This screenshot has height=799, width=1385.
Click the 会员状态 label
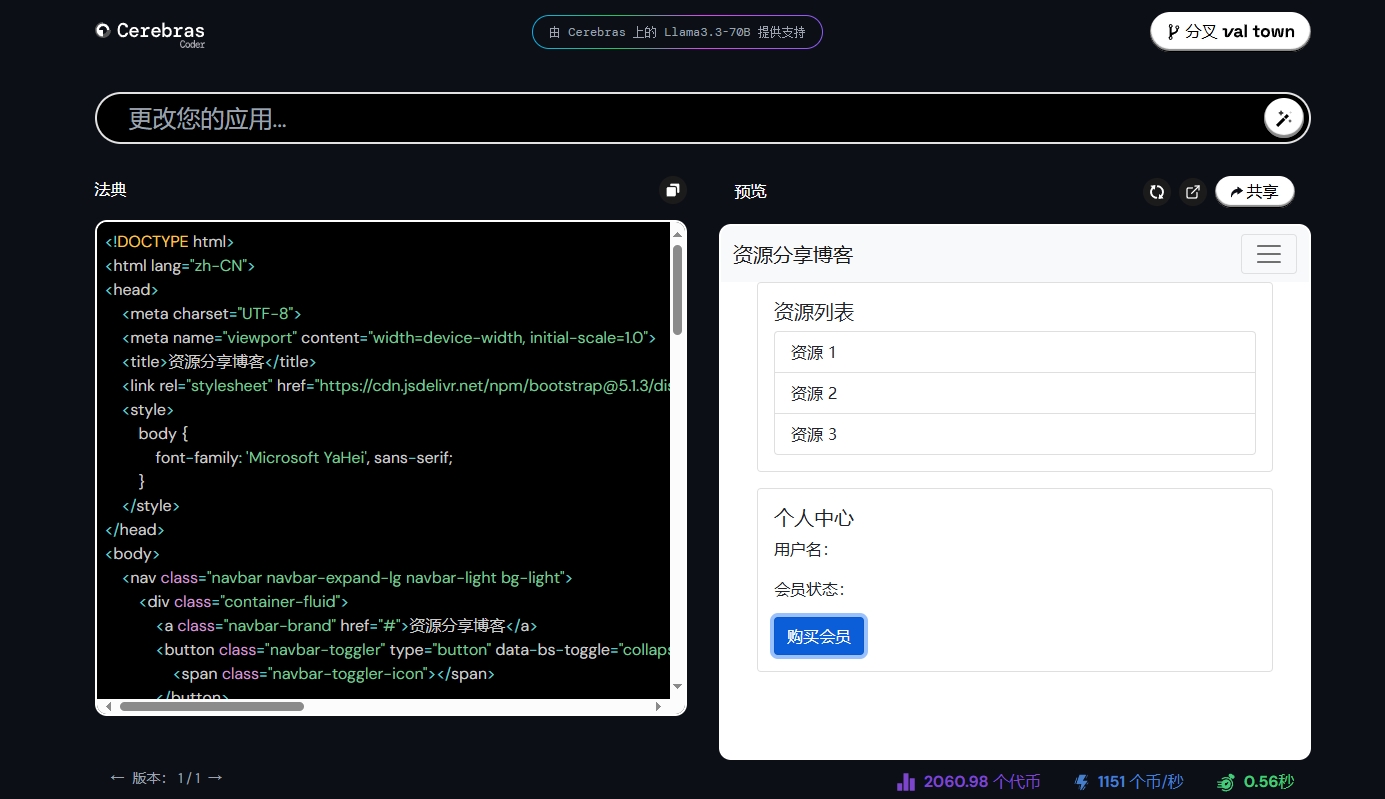click(809, 589)
